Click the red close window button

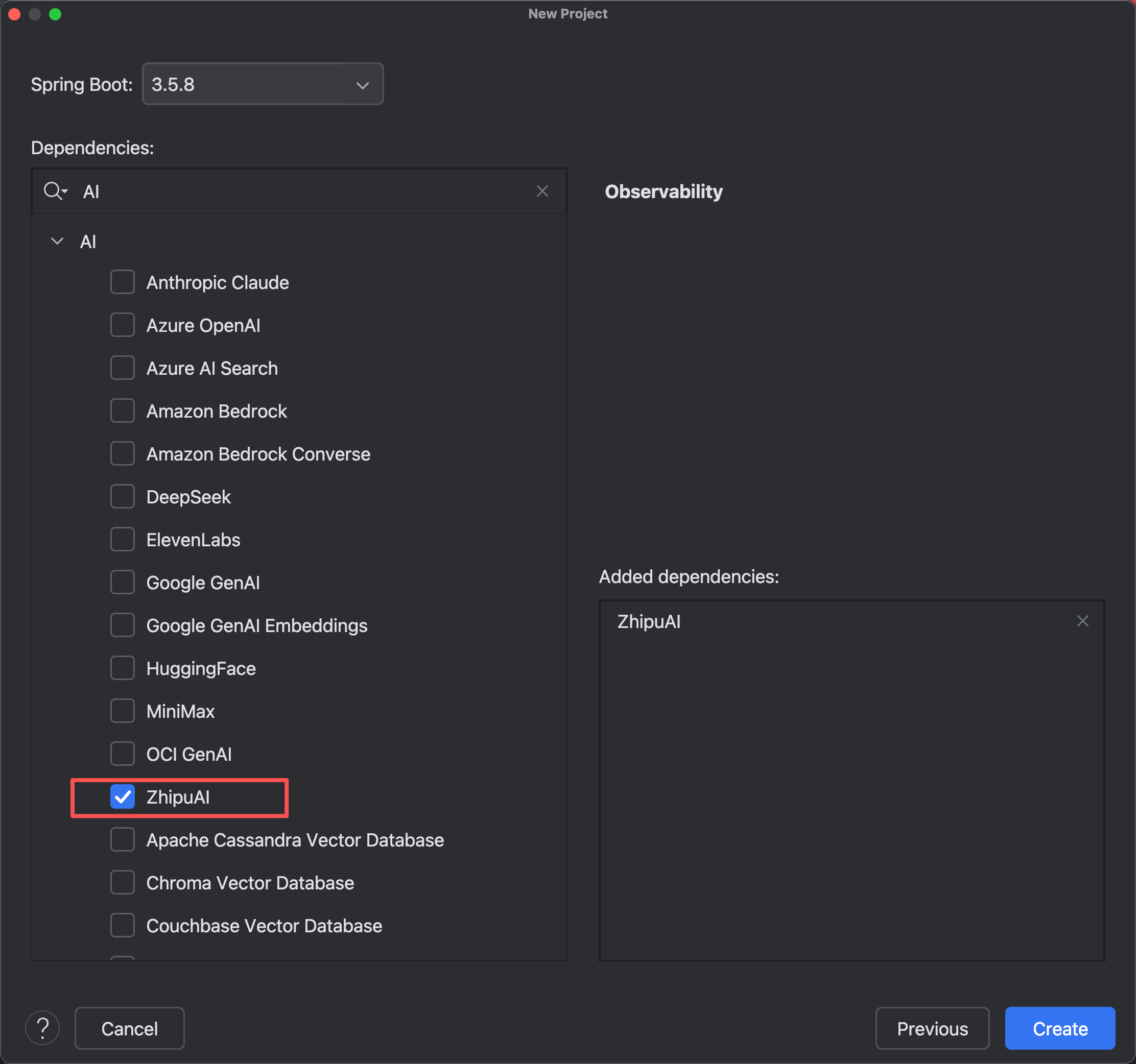coord(14,14)
